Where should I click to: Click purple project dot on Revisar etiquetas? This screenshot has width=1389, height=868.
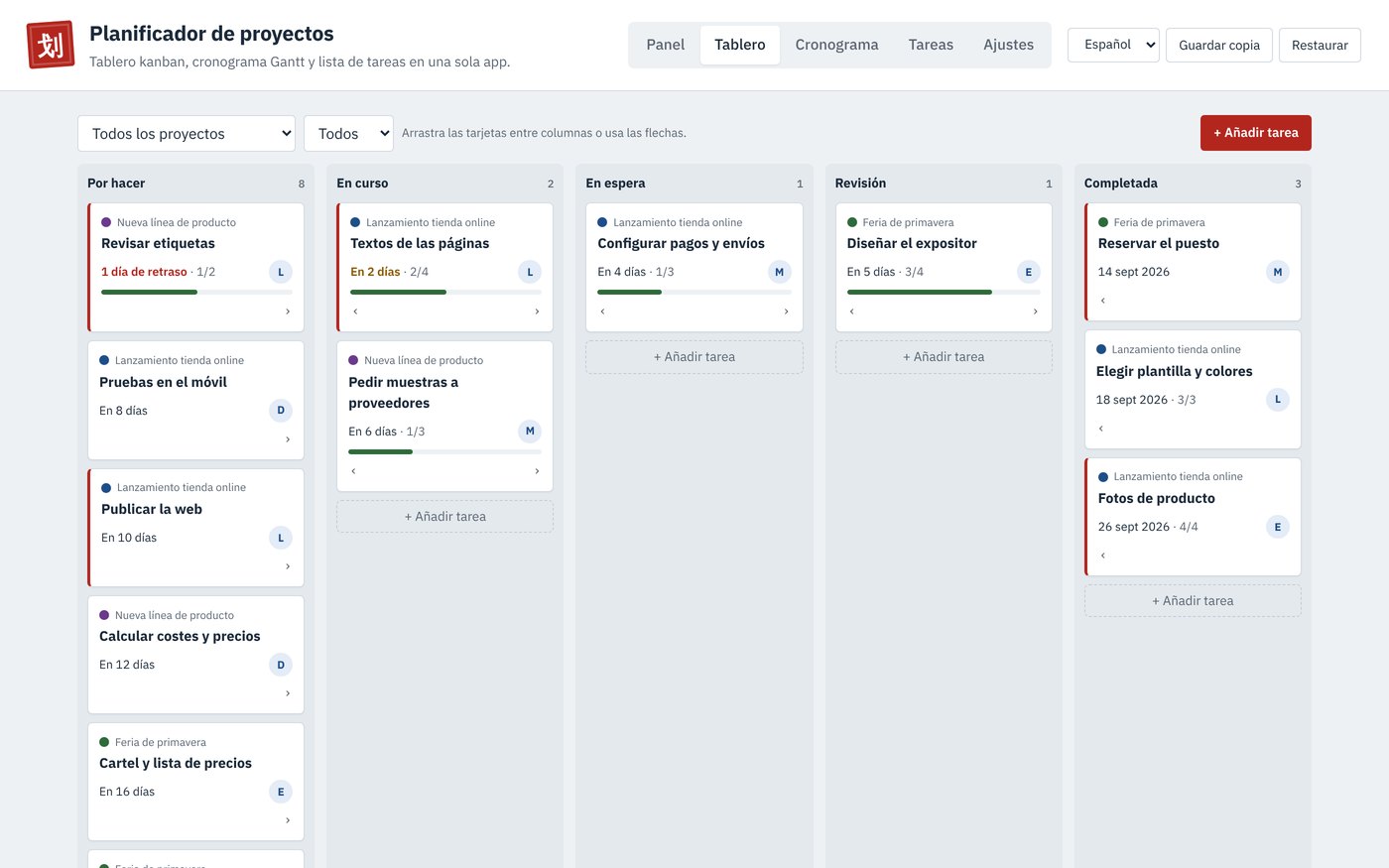[106, 222]
